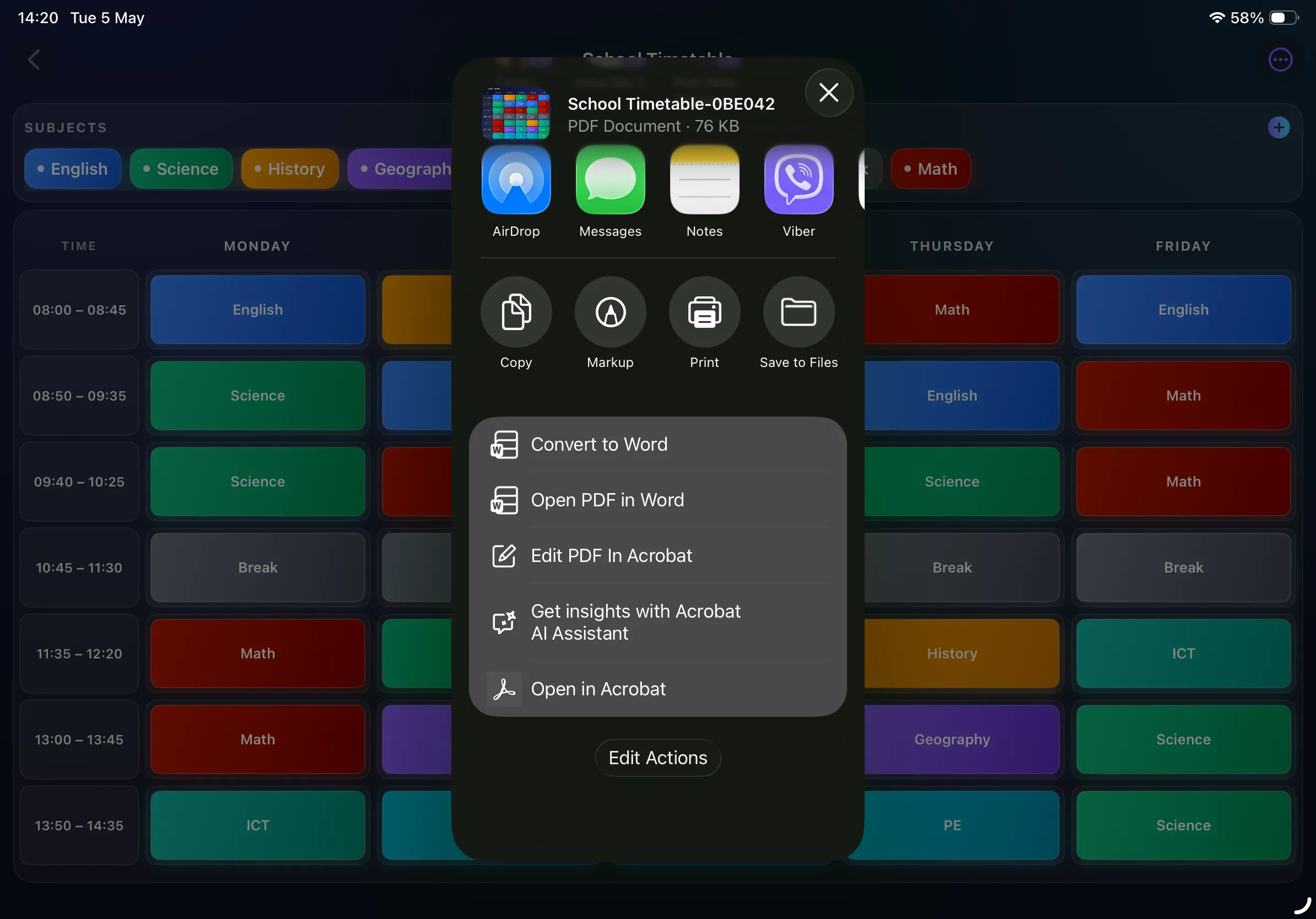This screenshot has width=1316, height=919.
Task: Select Open PDF in Word
Action: [657, 500]
